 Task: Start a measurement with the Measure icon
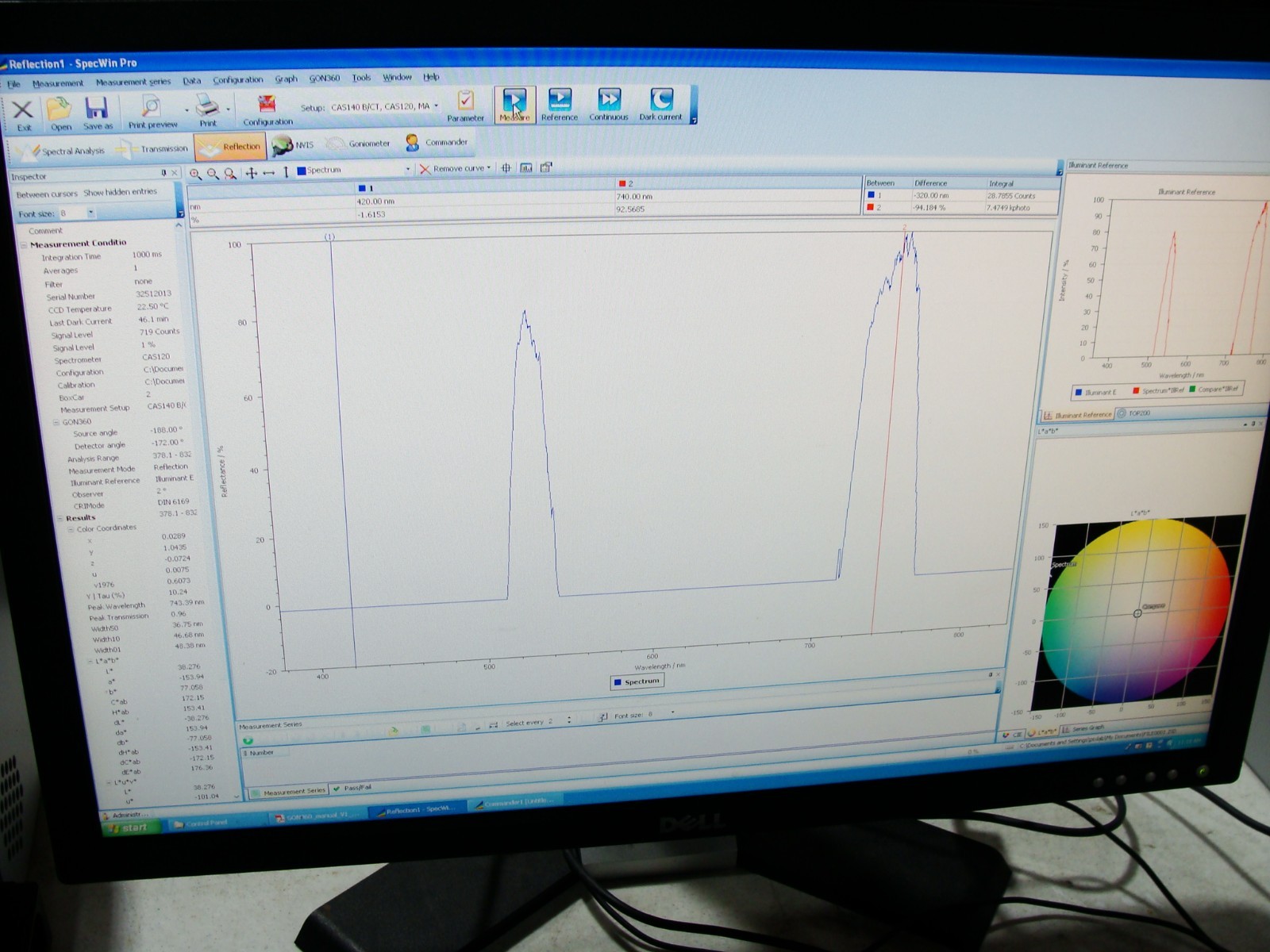(514, 105)
